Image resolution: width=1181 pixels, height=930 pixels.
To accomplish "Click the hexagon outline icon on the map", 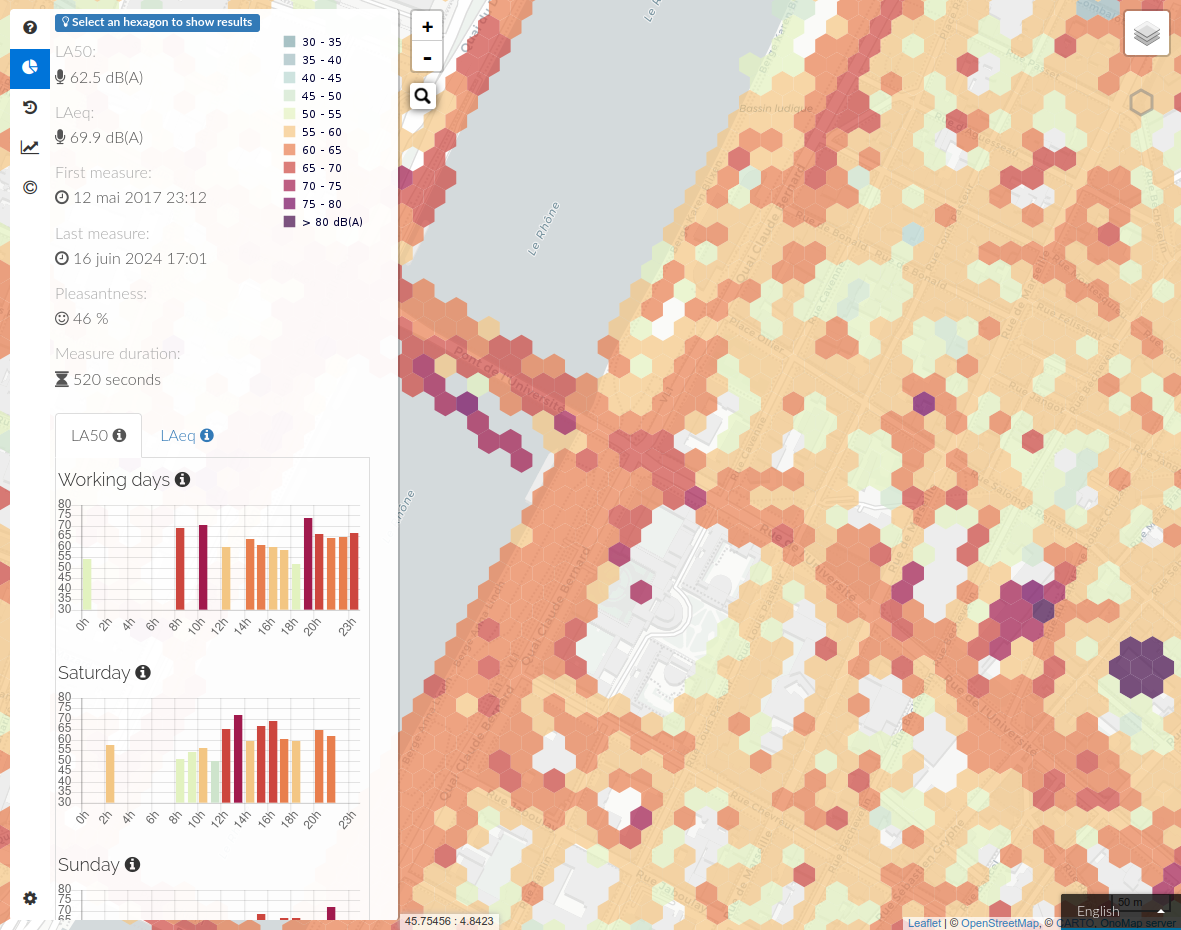I will [1141, 102].
